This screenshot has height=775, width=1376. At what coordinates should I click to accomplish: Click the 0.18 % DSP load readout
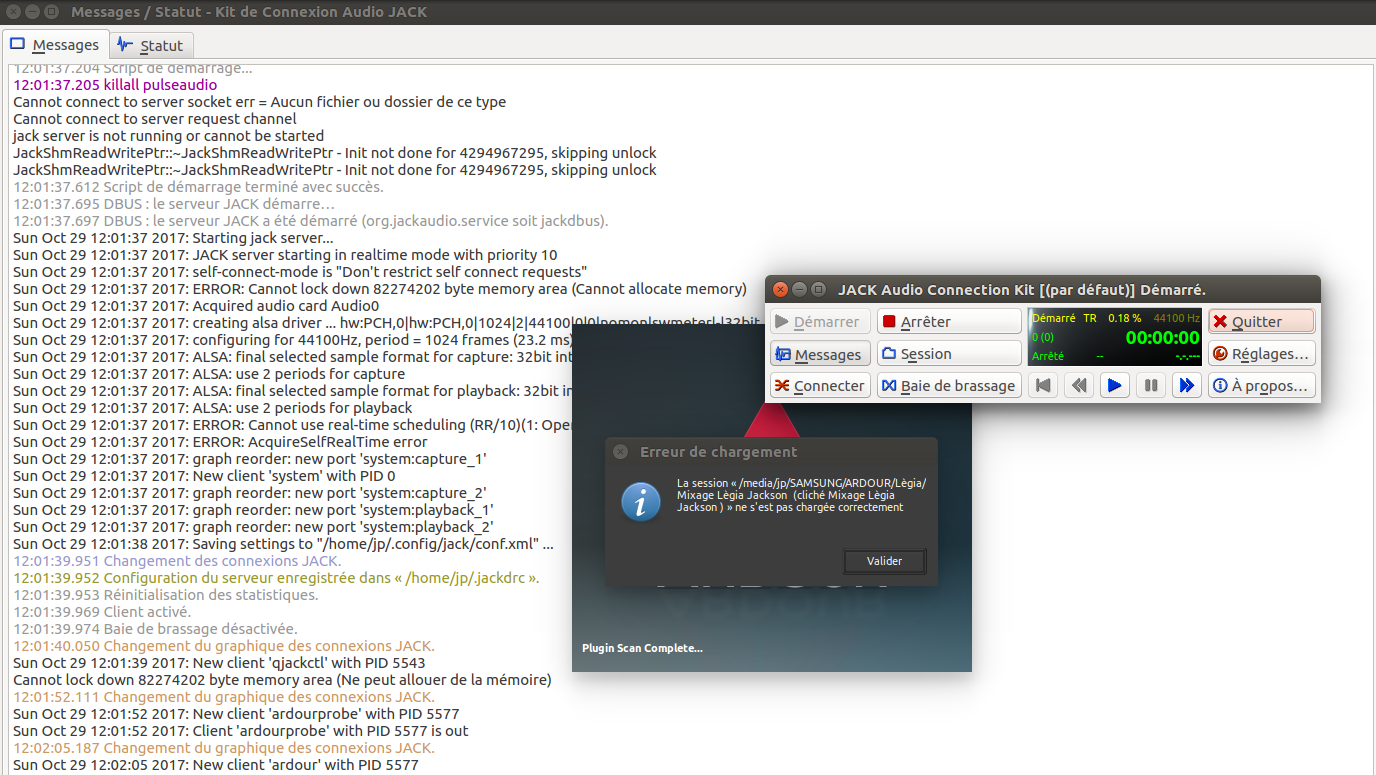[1124, 318]
